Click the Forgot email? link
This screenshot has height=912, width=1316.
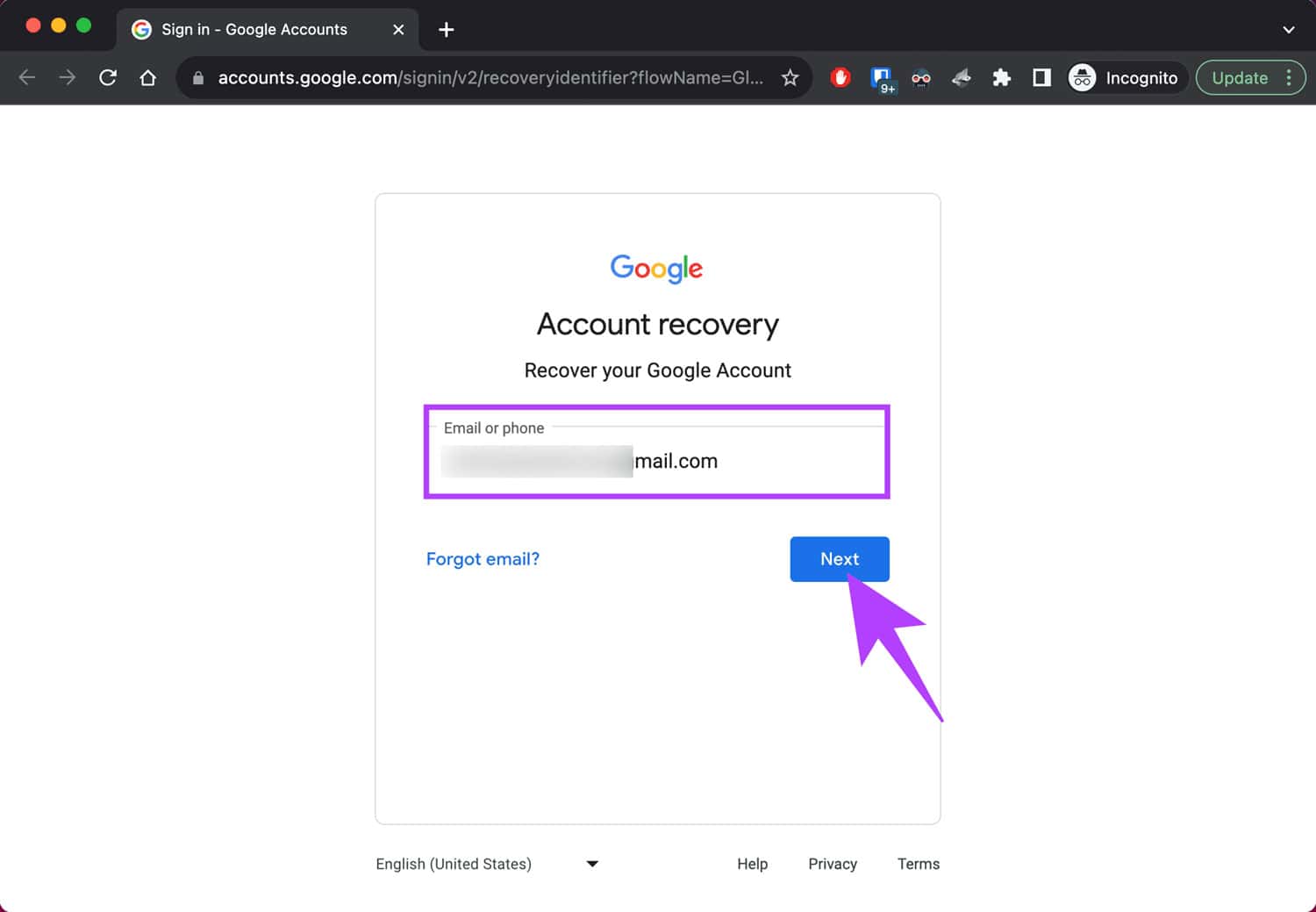(x=483, y=559)
